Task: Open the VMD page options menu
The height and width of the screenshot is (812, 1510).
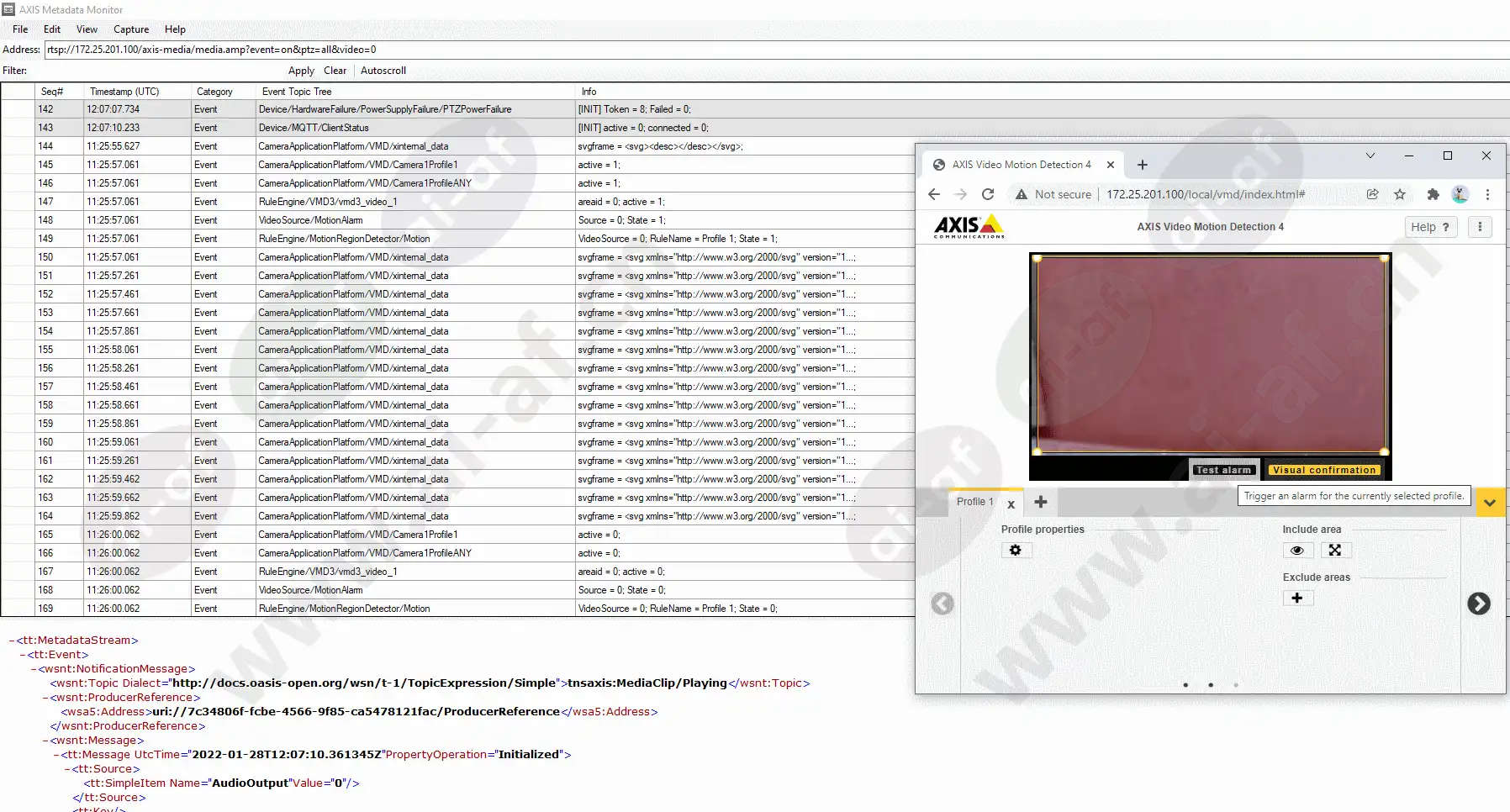Action: click(1480, 227)
